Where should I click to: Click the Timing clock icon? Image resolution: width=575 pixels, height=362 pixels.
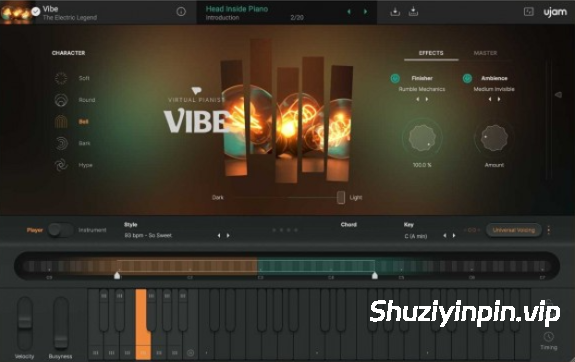click(x=549, y=337)
